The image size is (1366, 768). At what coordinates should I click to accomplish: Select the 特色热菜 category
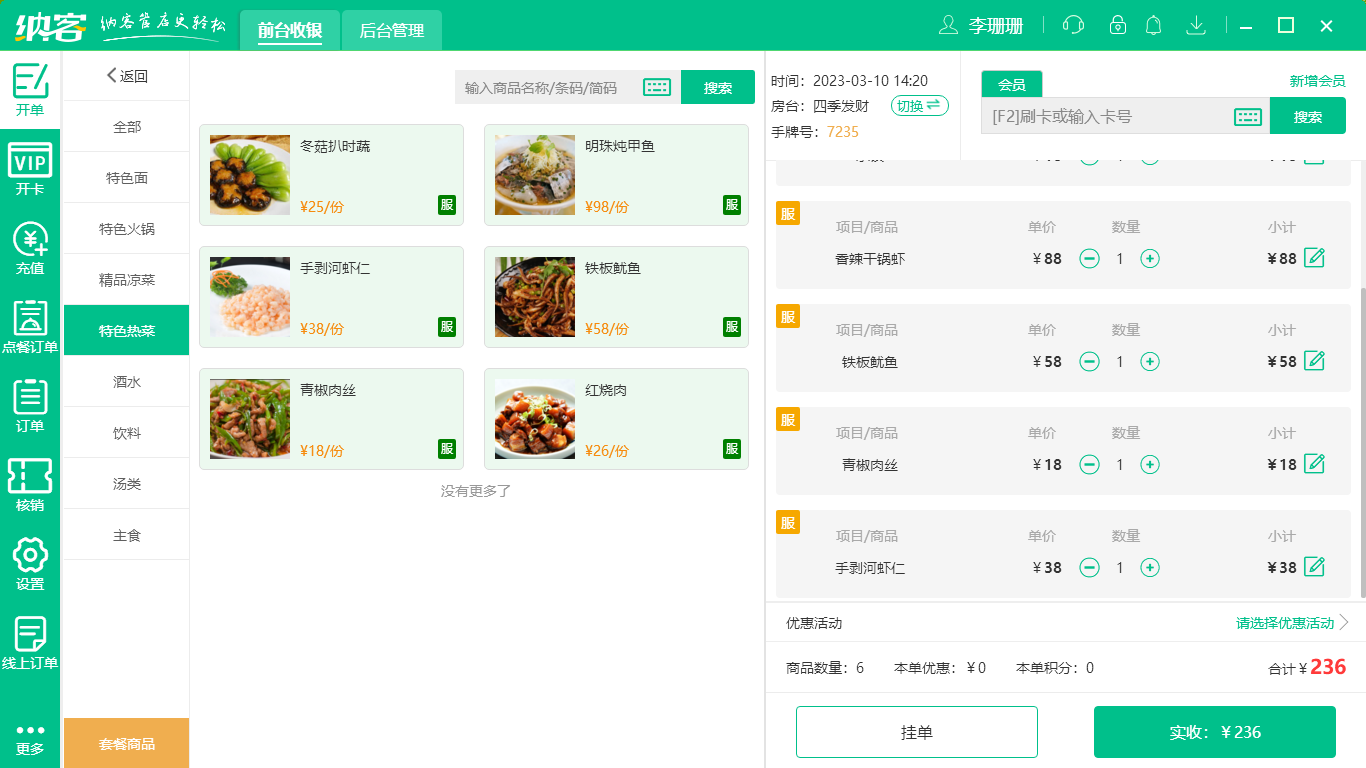(127, 331)
